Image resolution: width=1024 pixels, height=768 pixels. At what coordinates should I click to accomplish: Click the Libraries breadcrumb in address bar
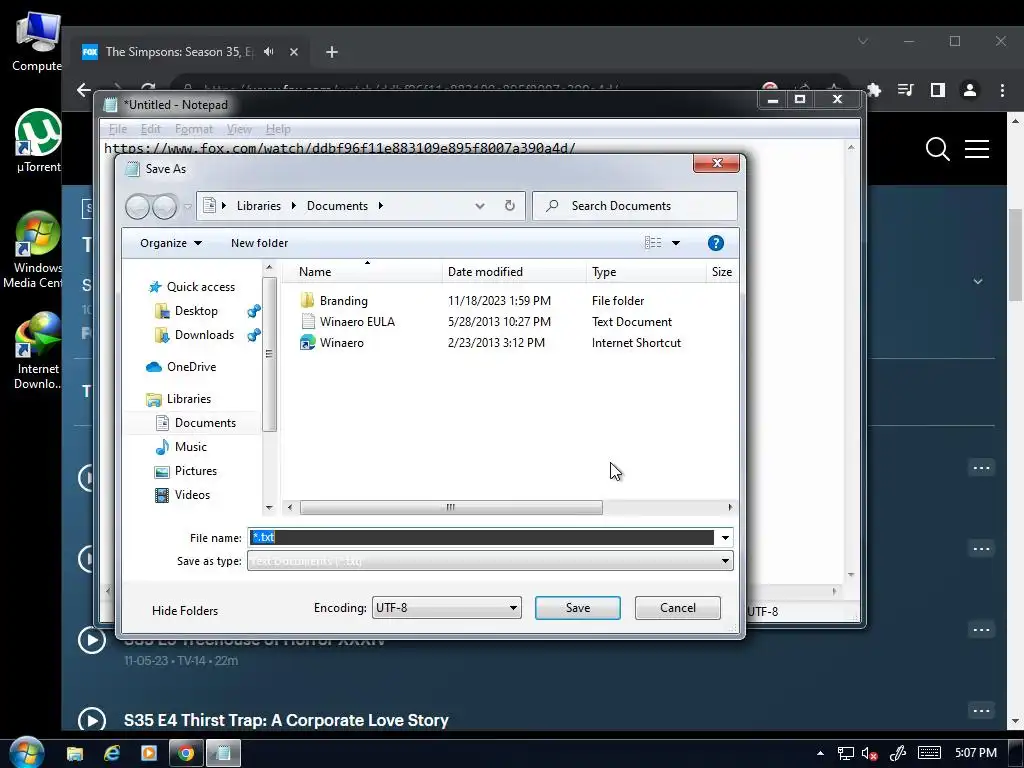click(259, 206)
